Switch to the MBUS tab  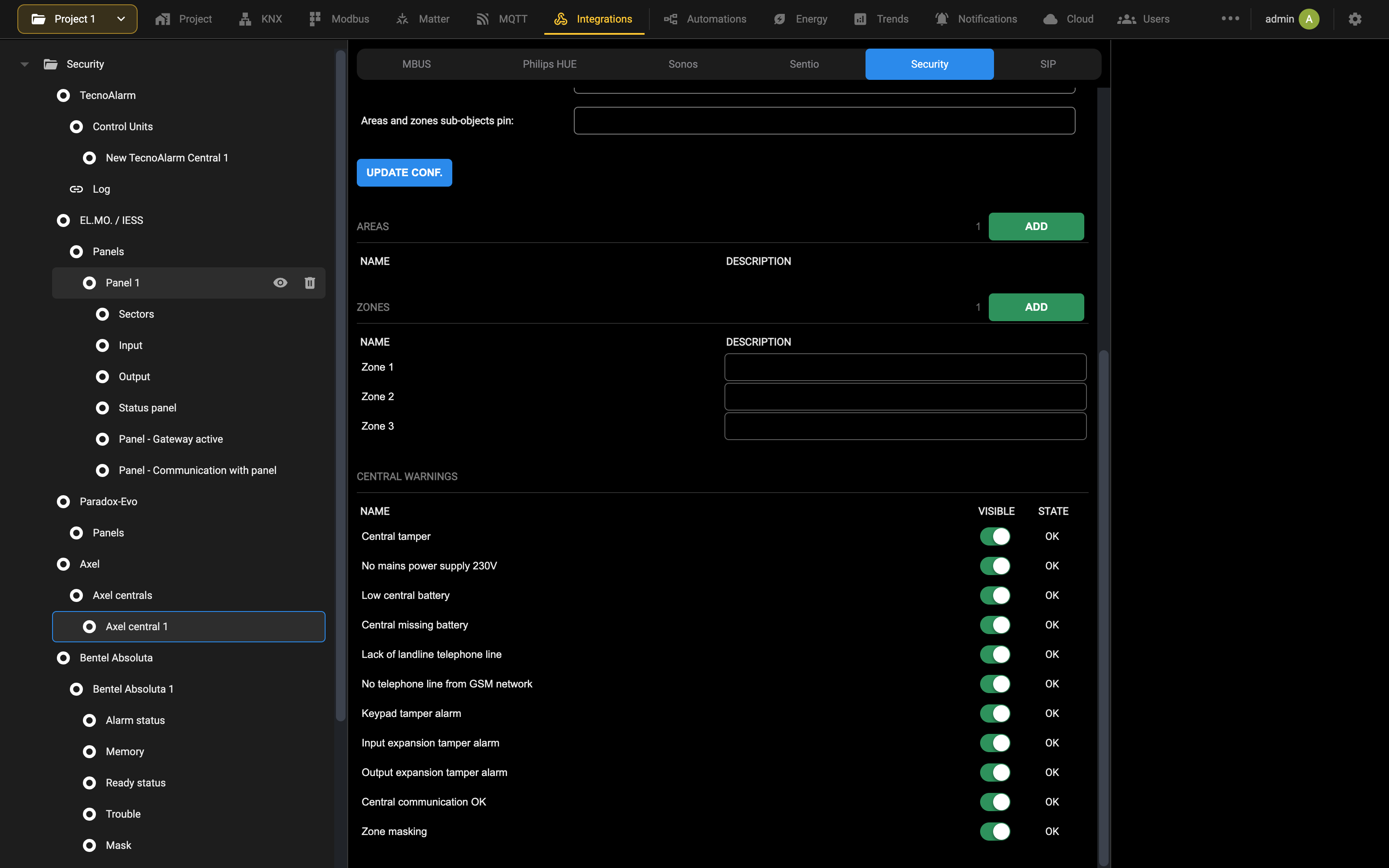click(417, 64)
